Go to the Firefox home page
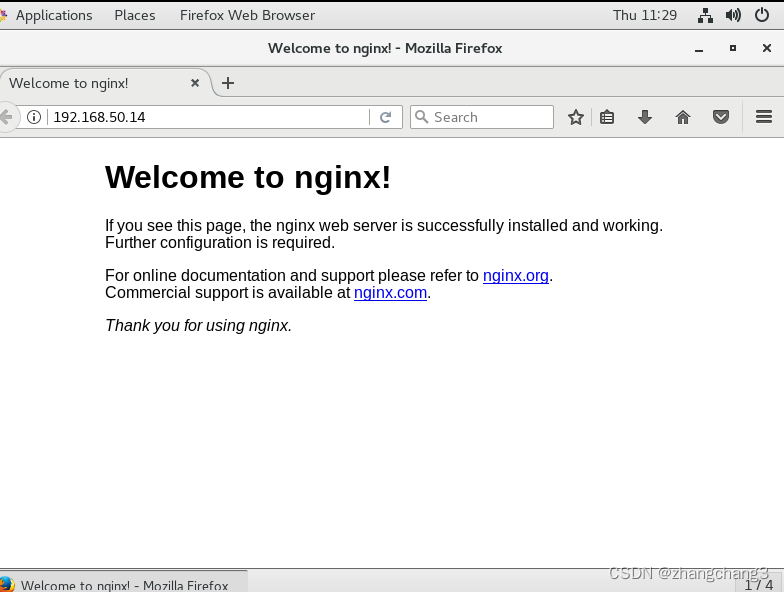The width and height of the screenshot is (784, 592). pyautogui.click(x=682, y=117)
